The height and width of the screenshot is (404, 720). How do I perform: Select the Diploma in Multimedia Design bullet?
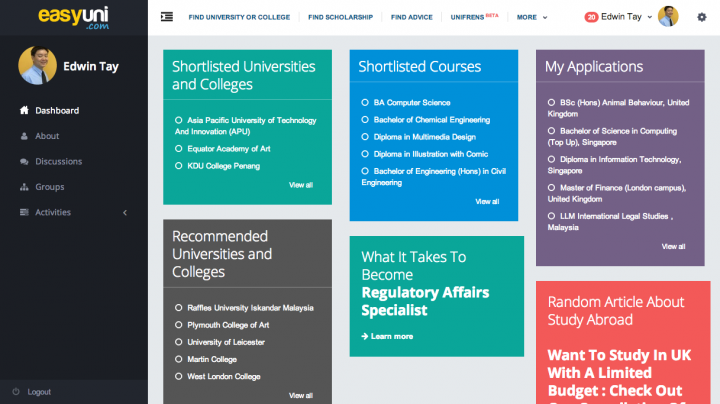pyautogui.click(x=365, y=137)
